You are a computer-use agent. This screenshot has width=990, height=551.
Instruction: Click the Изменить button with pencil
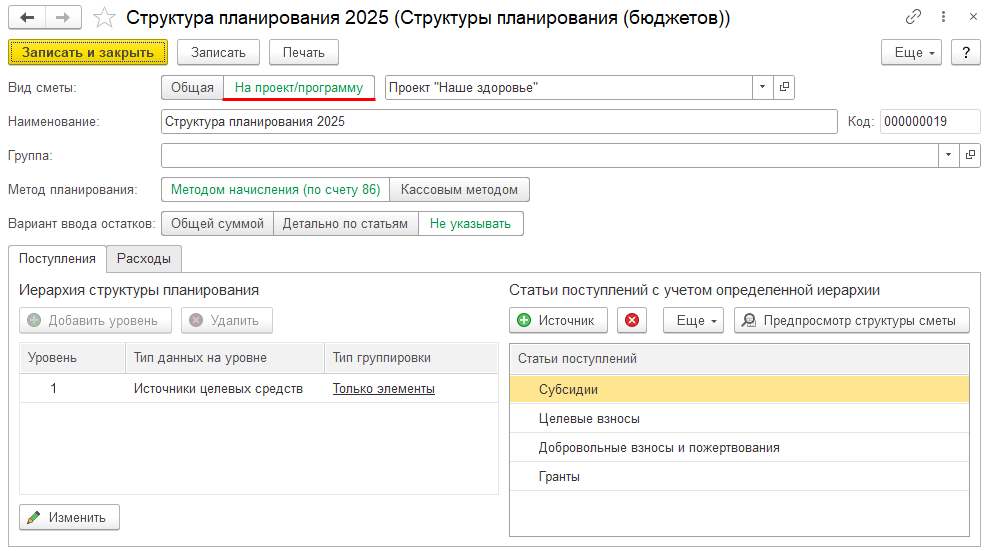(x=69, y=518)
